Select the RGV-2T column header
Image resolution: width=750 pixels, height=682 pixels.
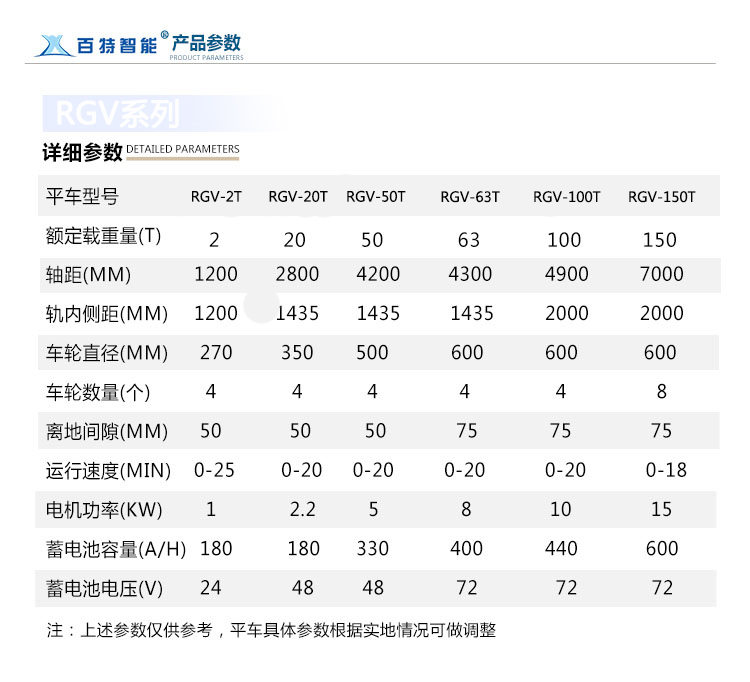(x=216, y=197)
